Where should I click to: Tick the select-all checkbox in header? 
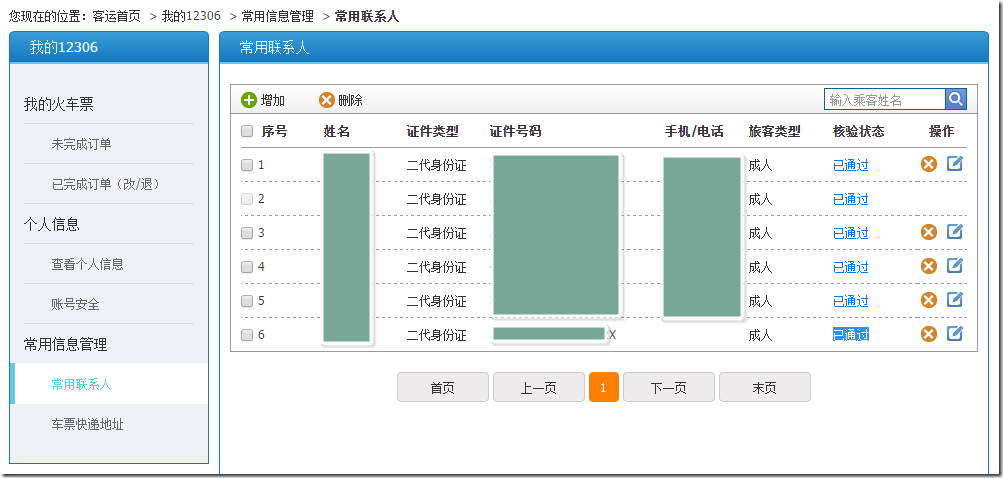(x=247, y=131)
